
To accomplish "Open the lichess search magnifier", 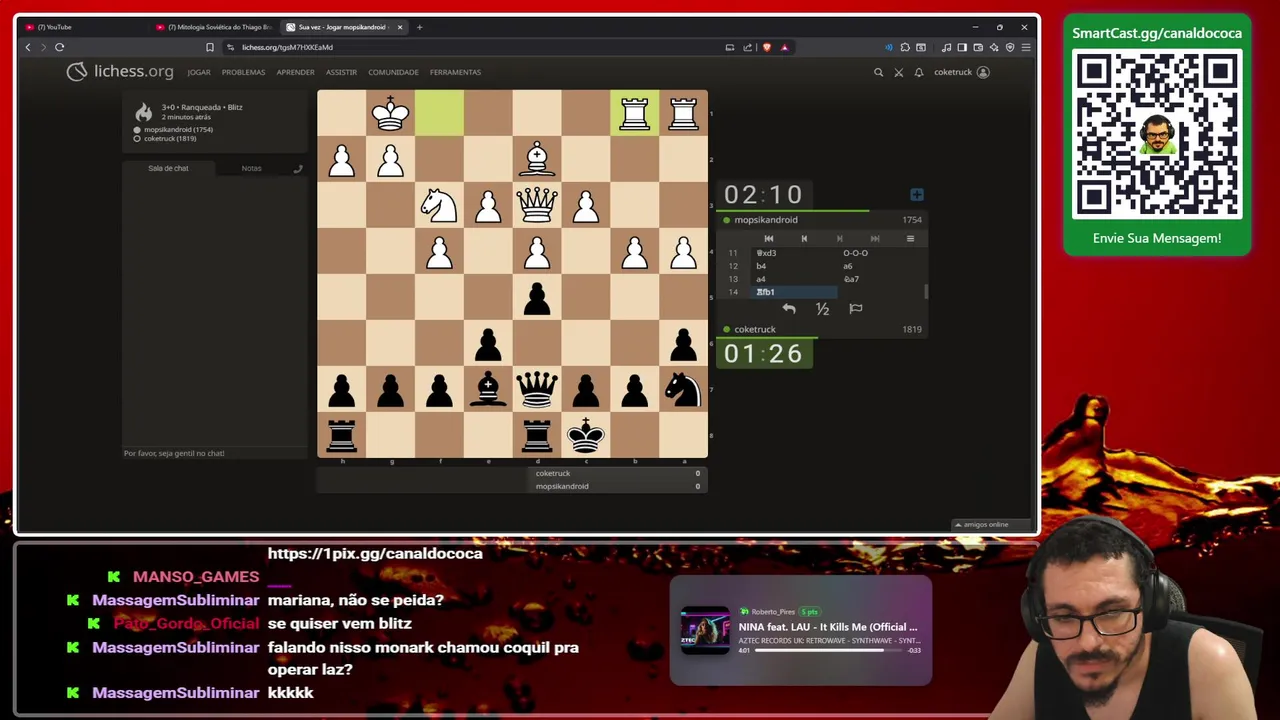I will pyautogui.click(x=878, y=72).
